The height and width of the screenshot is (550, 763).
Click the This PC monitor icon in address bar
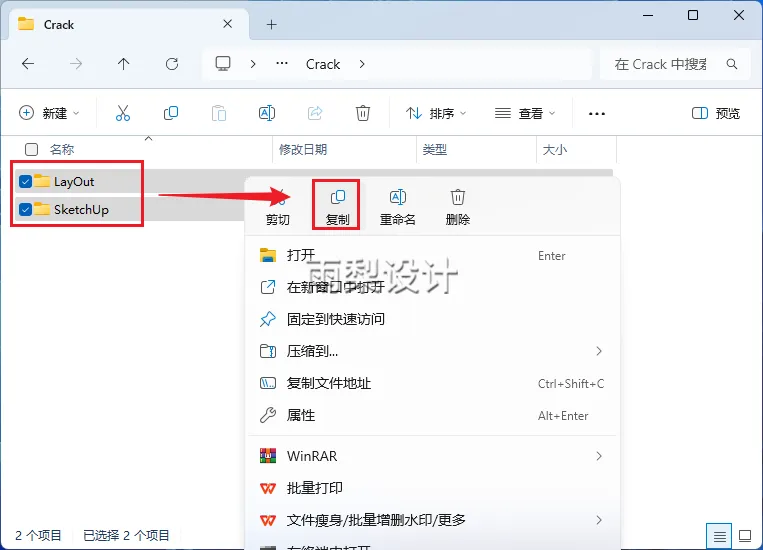[x=223, y=64]
